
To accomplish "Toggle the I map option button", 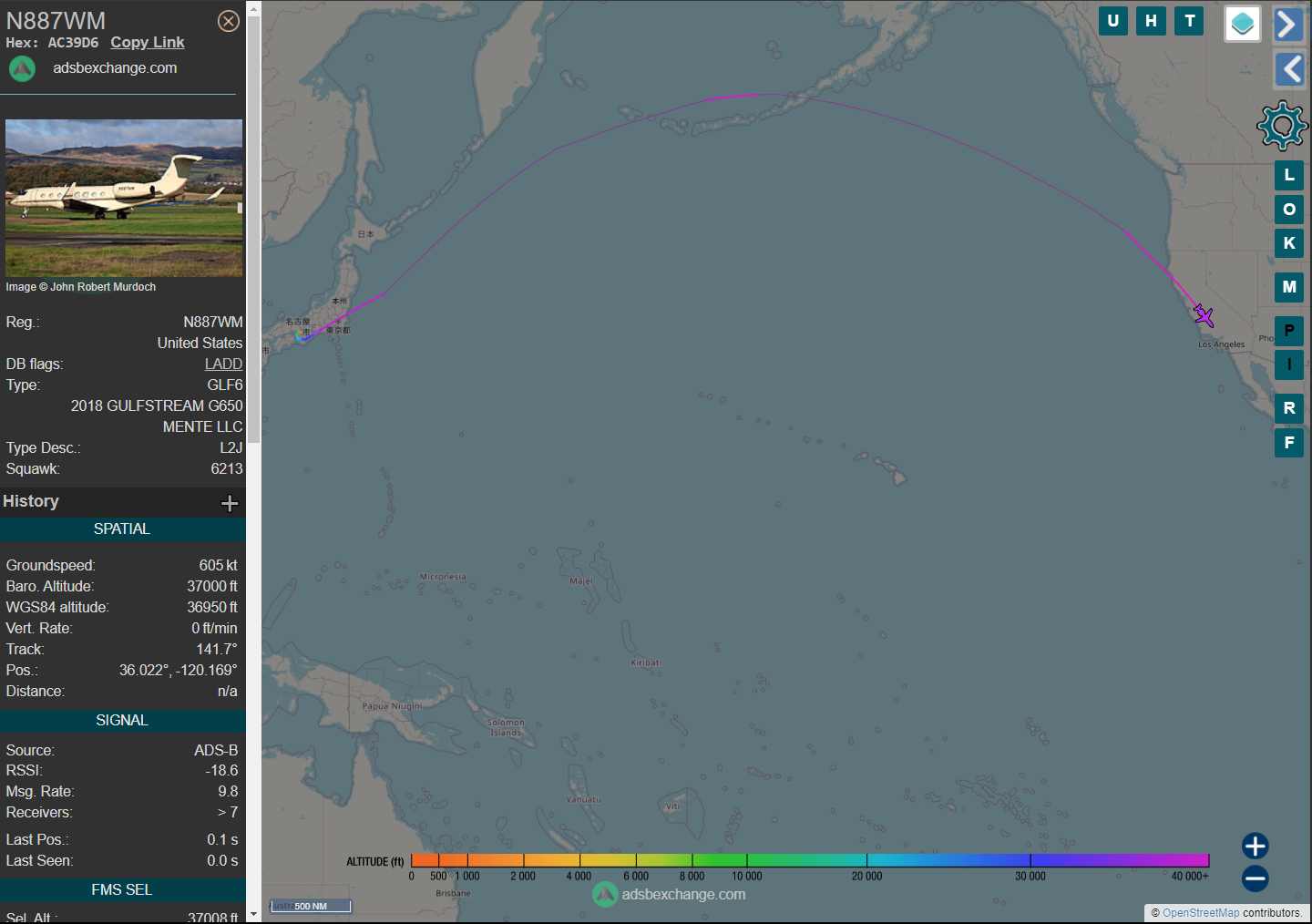I will [x=1289, y=364].
